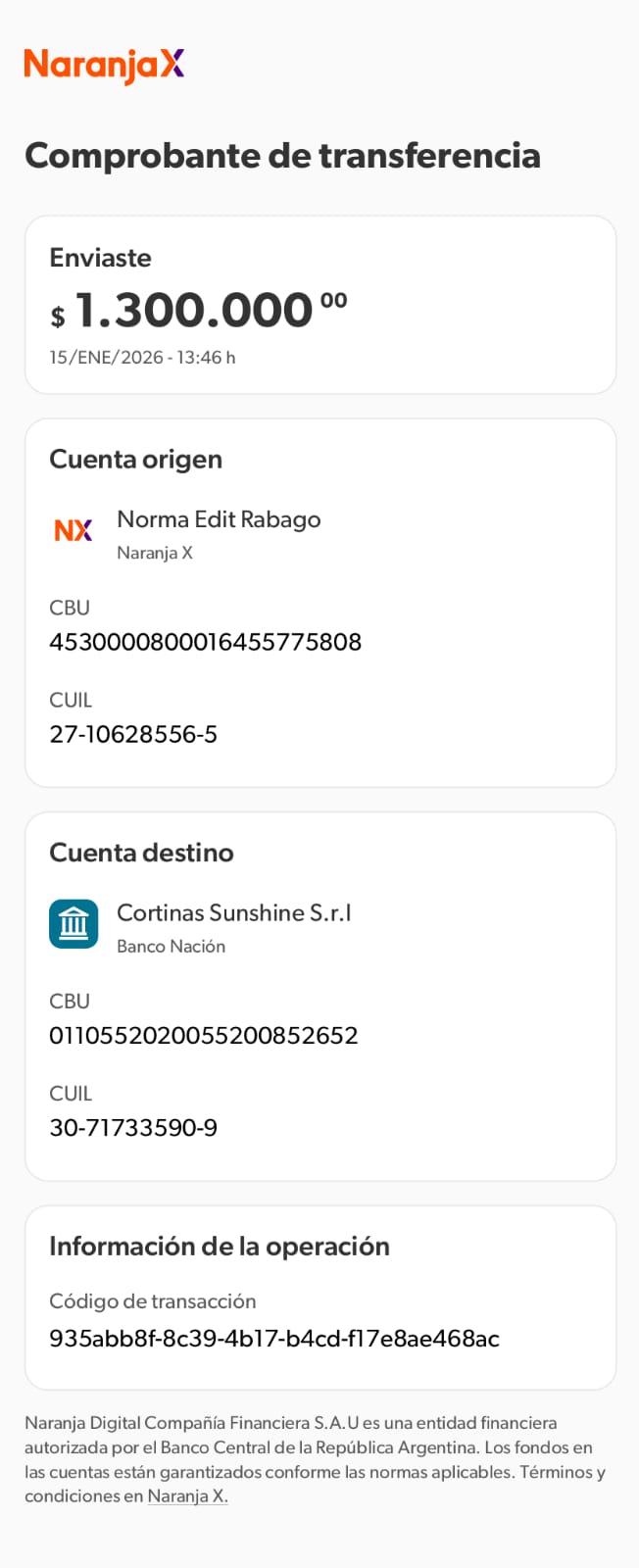This screenshot has width=639, height=1568.
Task: Select the Comprobante de transferencia heading
Action: point(282,156)
